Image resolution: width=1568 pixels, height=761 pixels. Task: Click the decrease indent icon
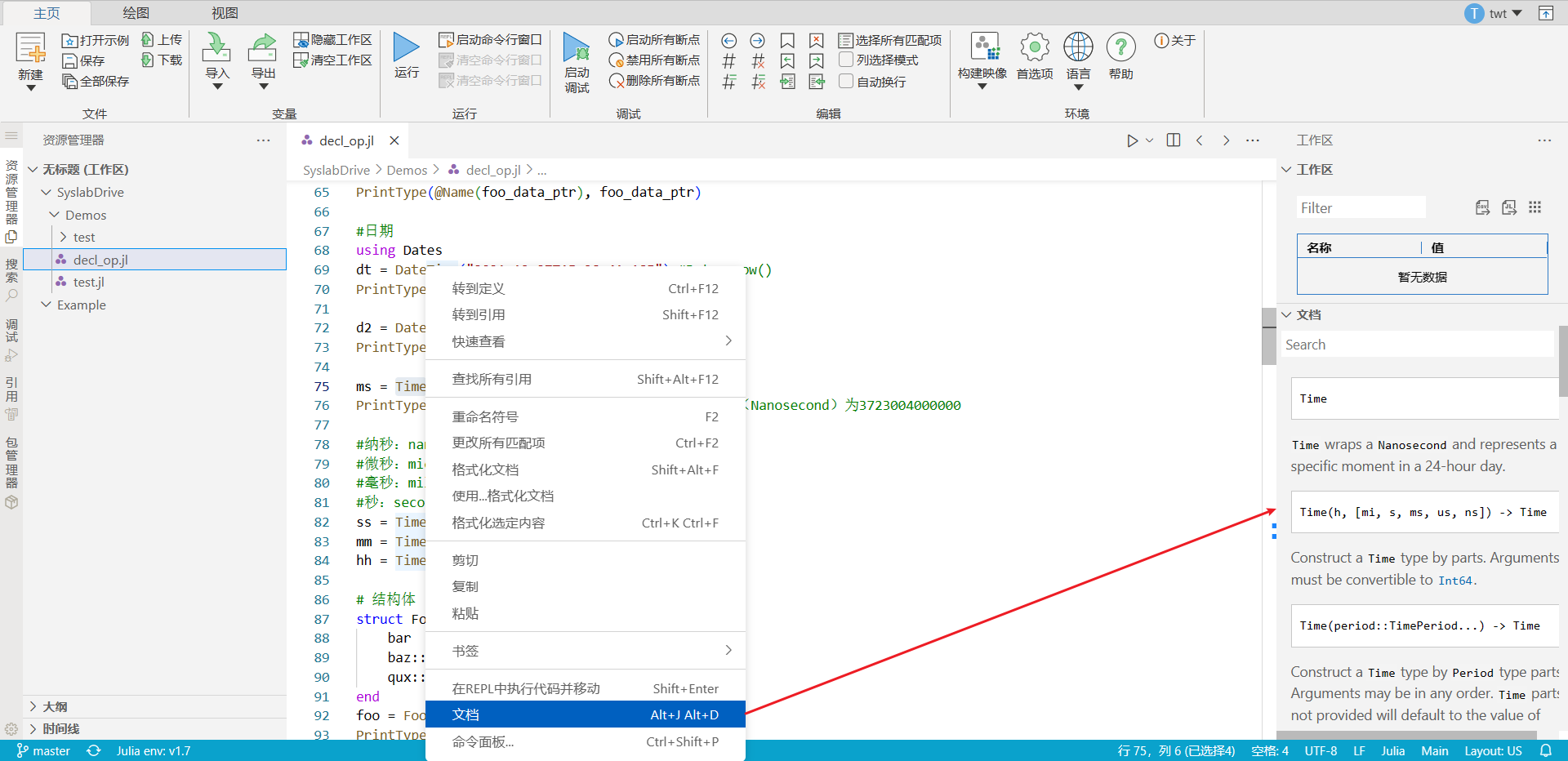[817, 81]
